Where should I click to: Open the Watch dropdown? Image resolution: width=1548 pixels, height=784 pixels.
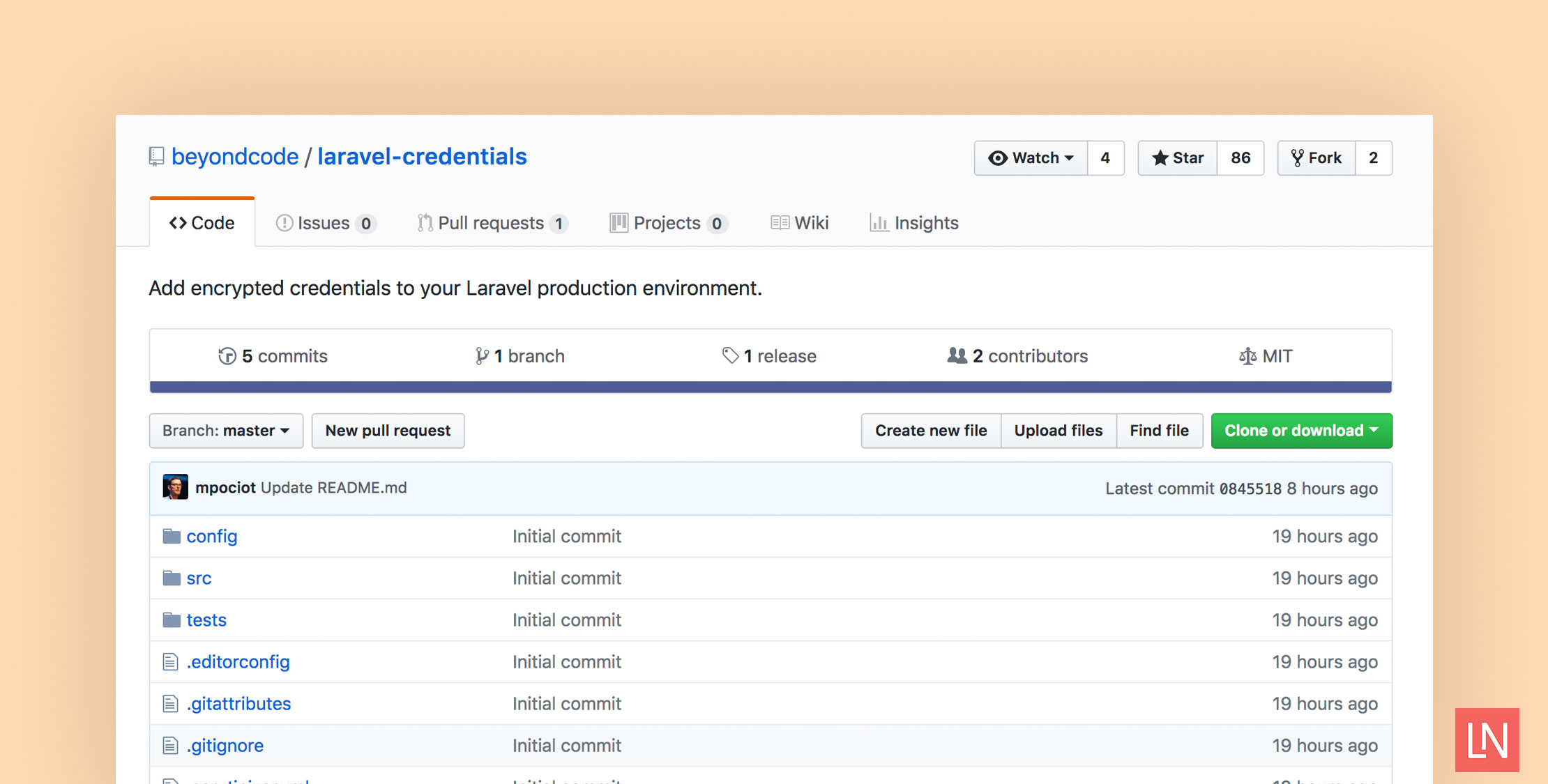pyautogui.click(x=1031, y=158)
